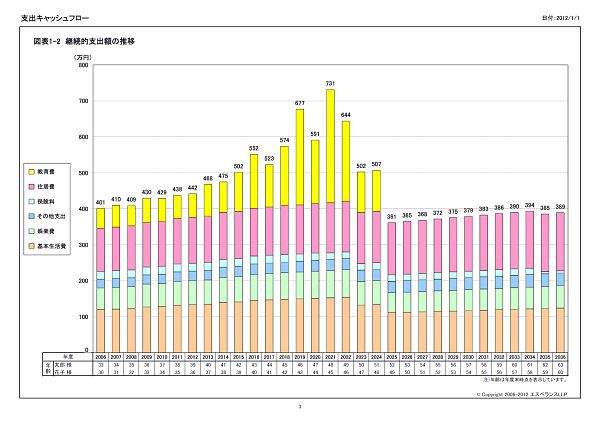Click the blue その他支出 legend swatch
Screen dimensions: 600x424
coord(32,217)
